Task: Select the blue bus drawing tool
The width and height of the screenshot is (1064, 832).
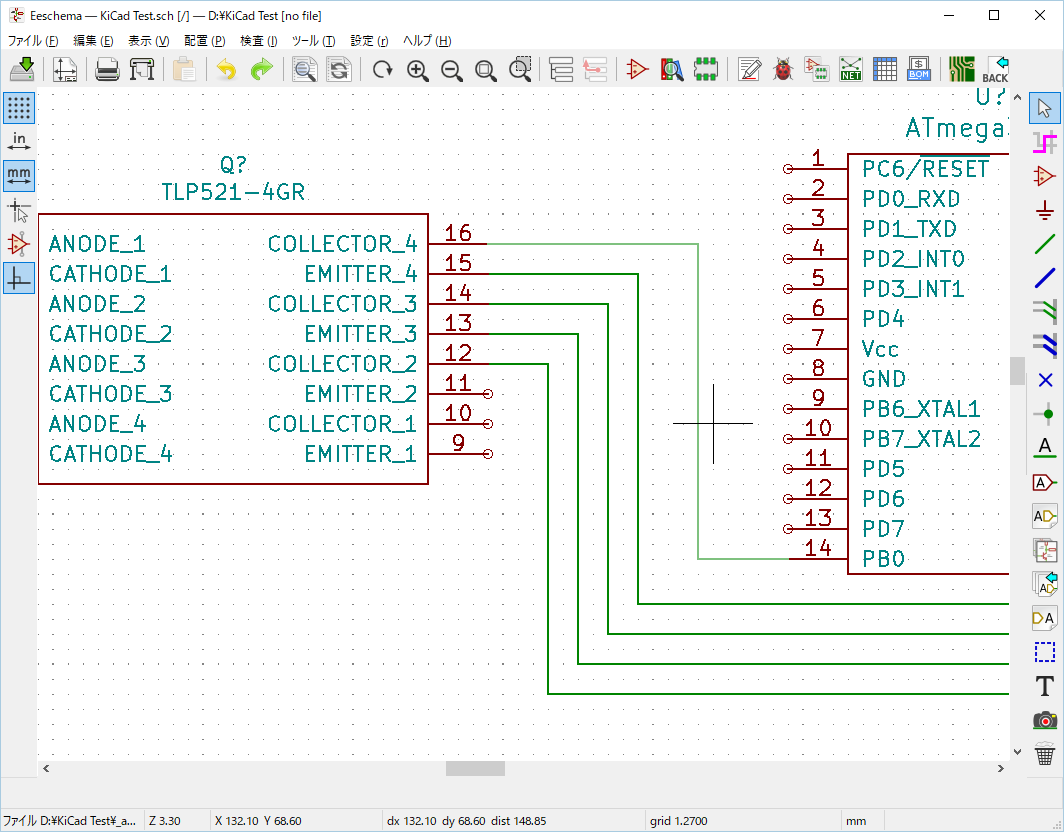Action: pos(1045,278)
